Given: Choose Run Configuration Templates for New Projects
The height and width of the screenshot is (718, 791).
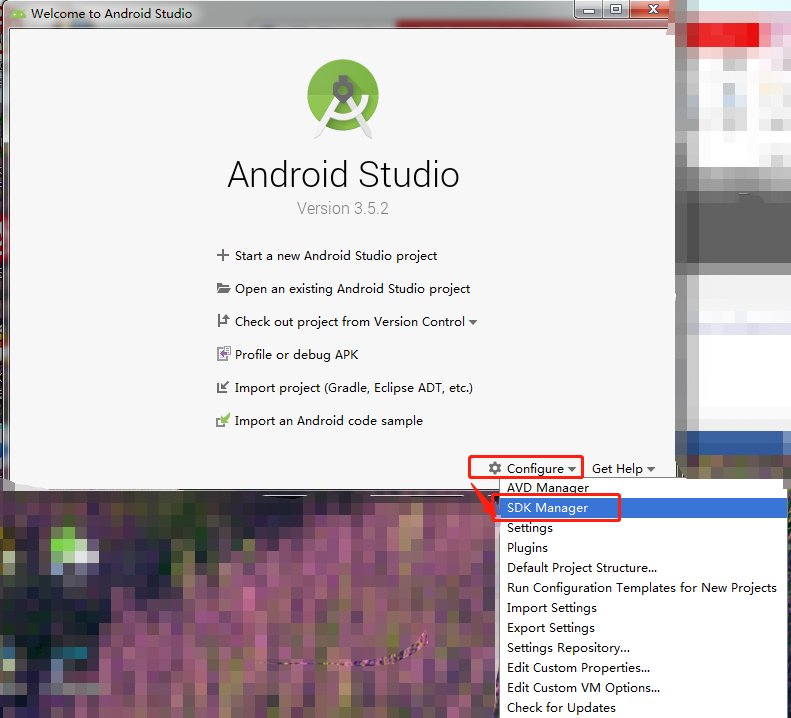Looking at the screenshot, I should (x=643, y=587).
